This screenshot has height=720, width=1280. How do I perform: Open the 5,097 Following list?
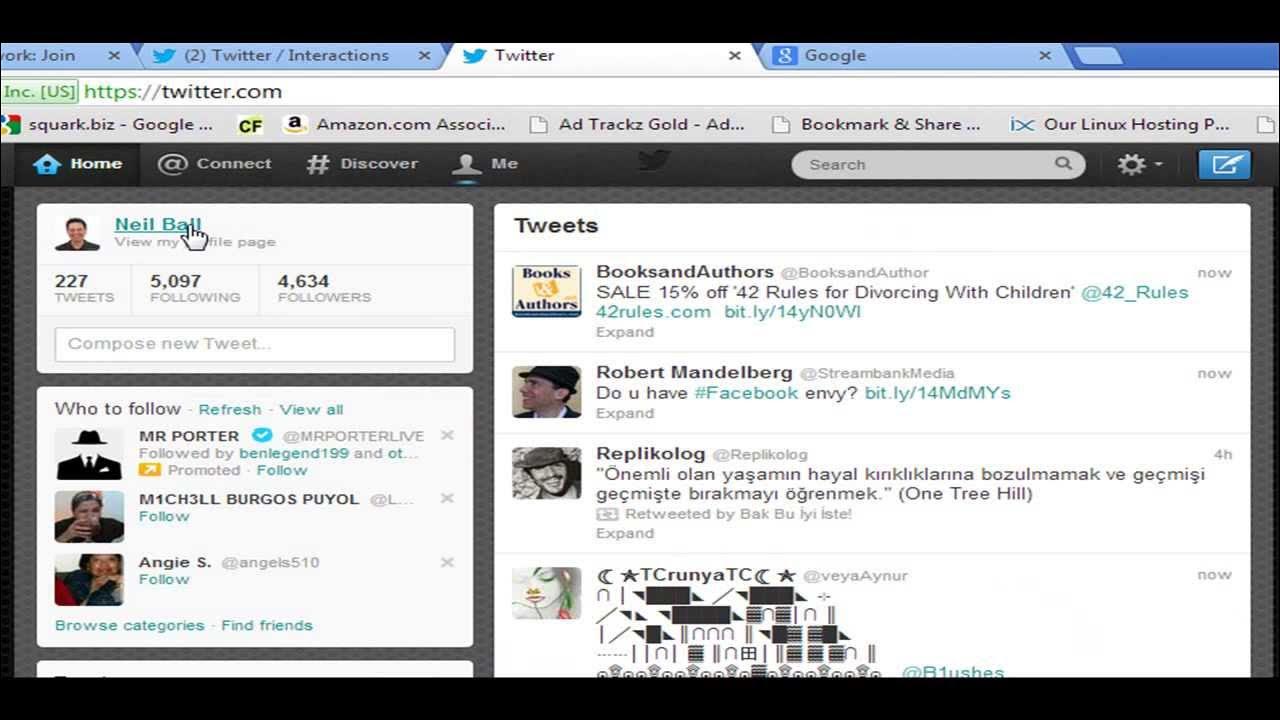(x=195, y=288)
